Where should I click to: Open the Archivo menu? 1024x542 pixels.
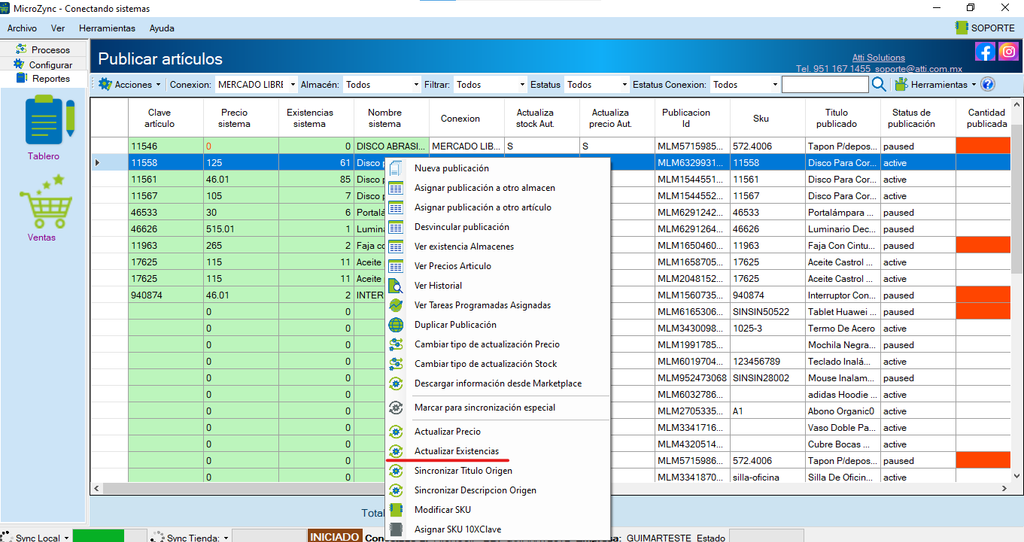pos(22,28)
